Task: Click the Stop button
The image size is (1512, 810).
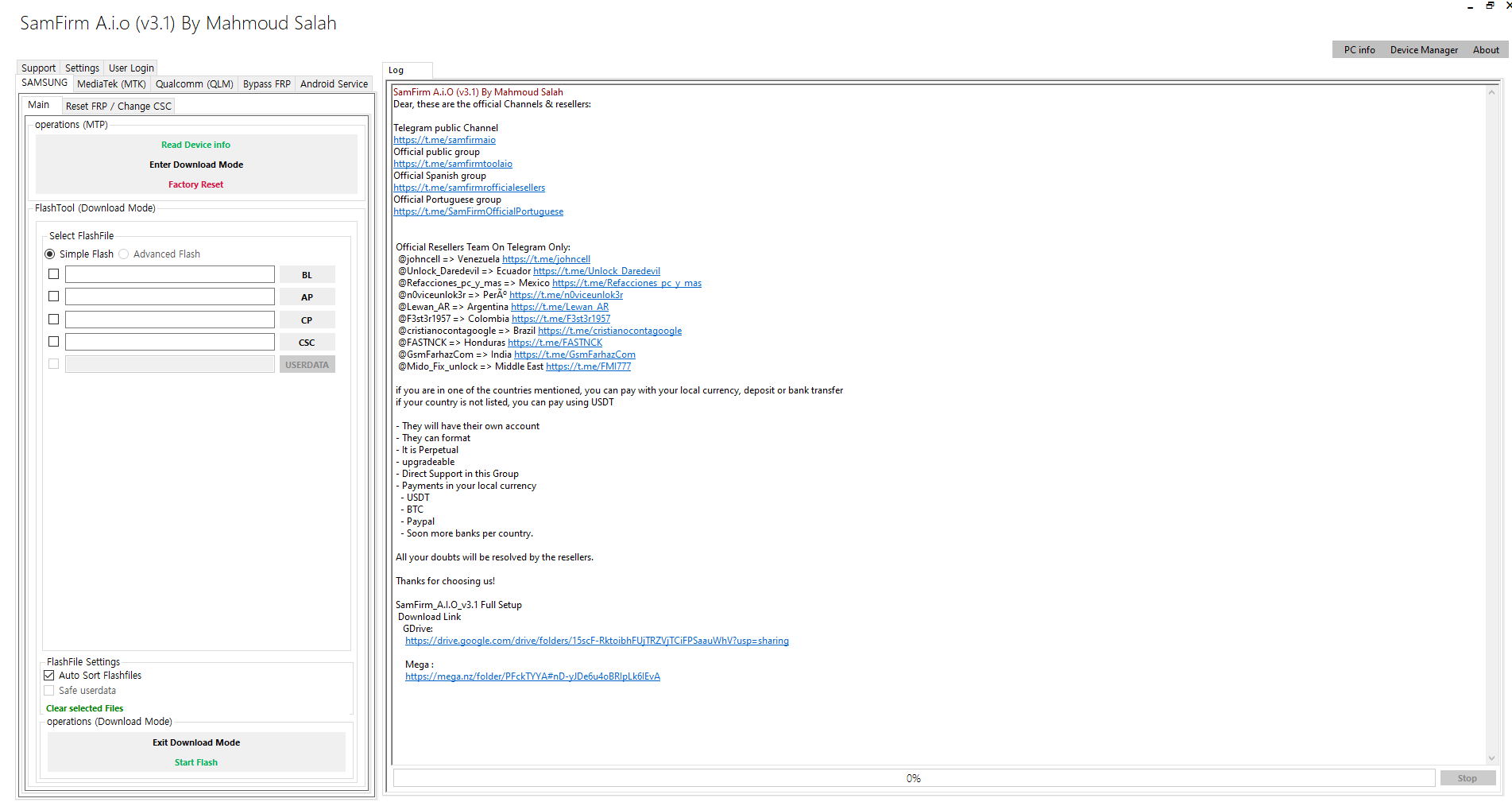Action: (1468, 778)
